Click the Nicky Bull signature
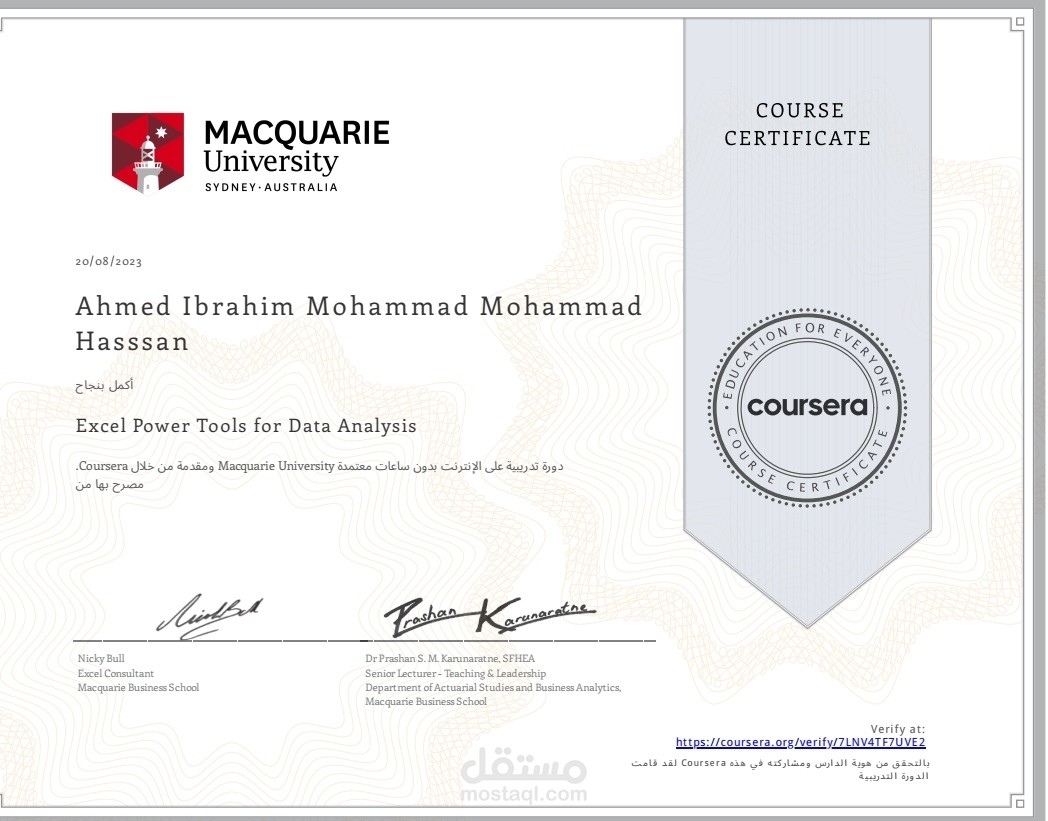 click(x=210, y=616)
